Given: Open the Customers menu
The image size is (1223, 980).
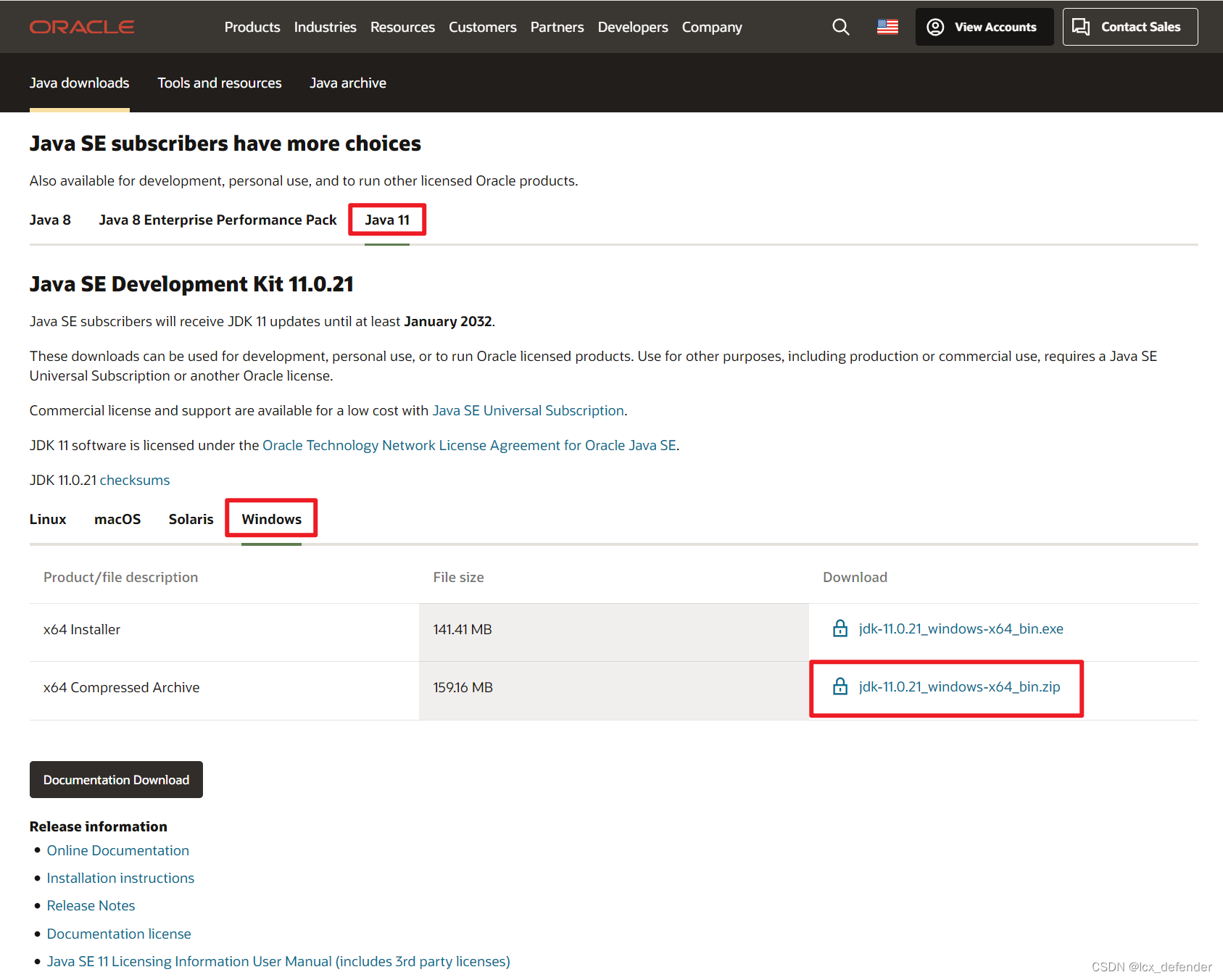Looking at the screenshot, I should [x=483, y=27].
